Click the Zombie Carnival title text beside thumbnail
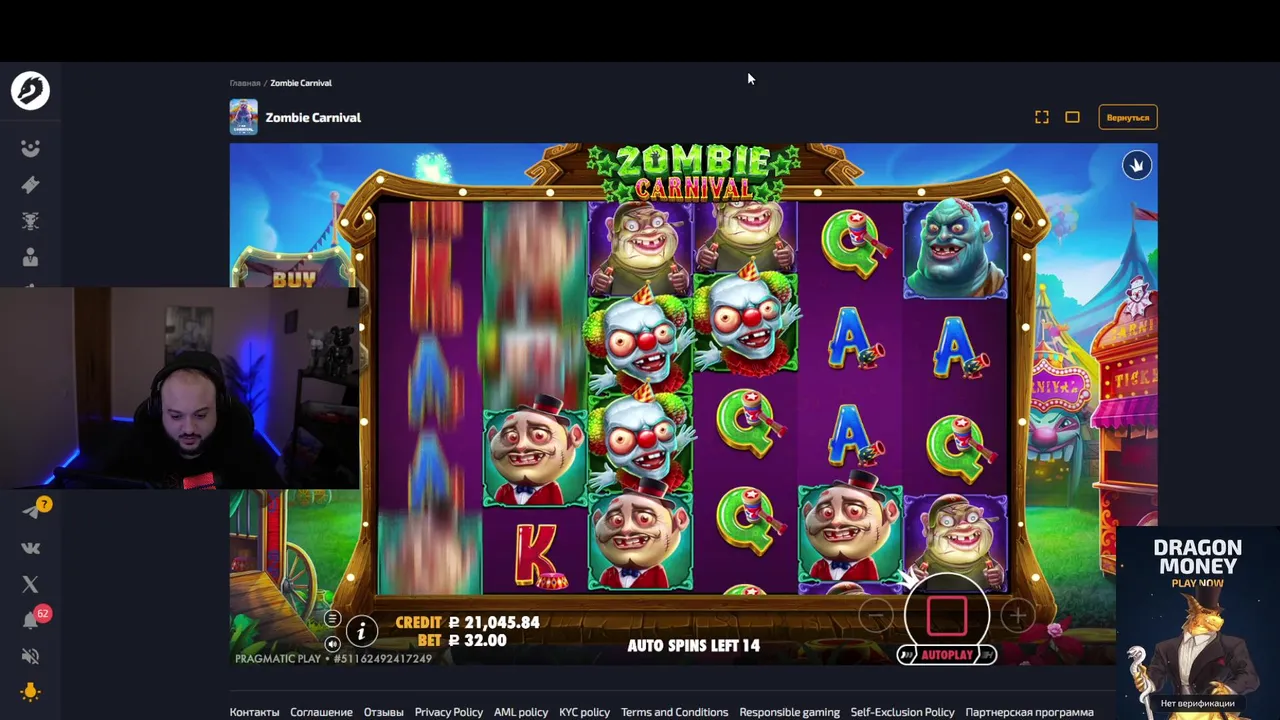The image size is (1280, 720). click(x=313, y=117)
